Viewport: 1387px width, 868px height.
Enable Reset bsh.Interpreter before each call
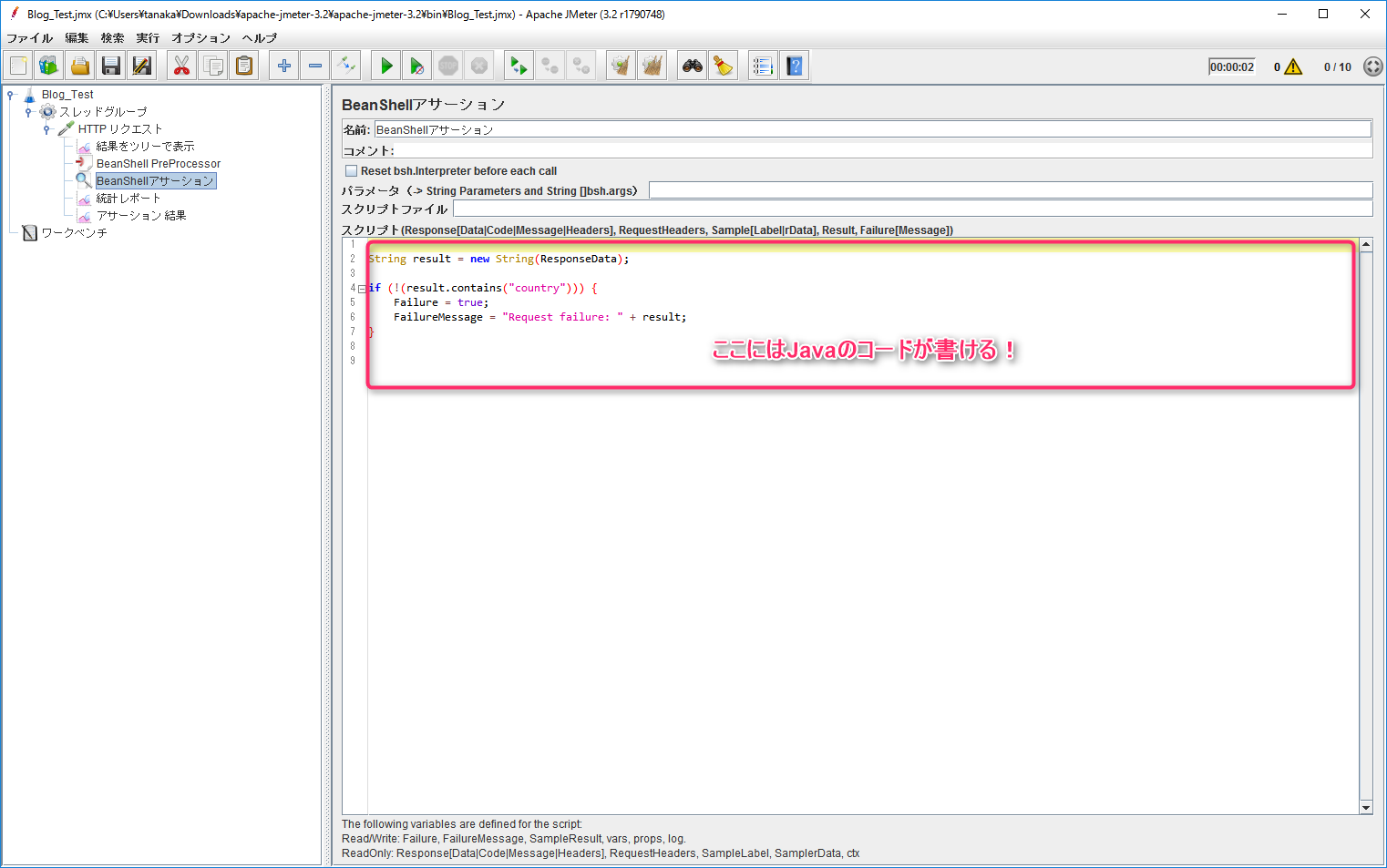click(351, 170)
